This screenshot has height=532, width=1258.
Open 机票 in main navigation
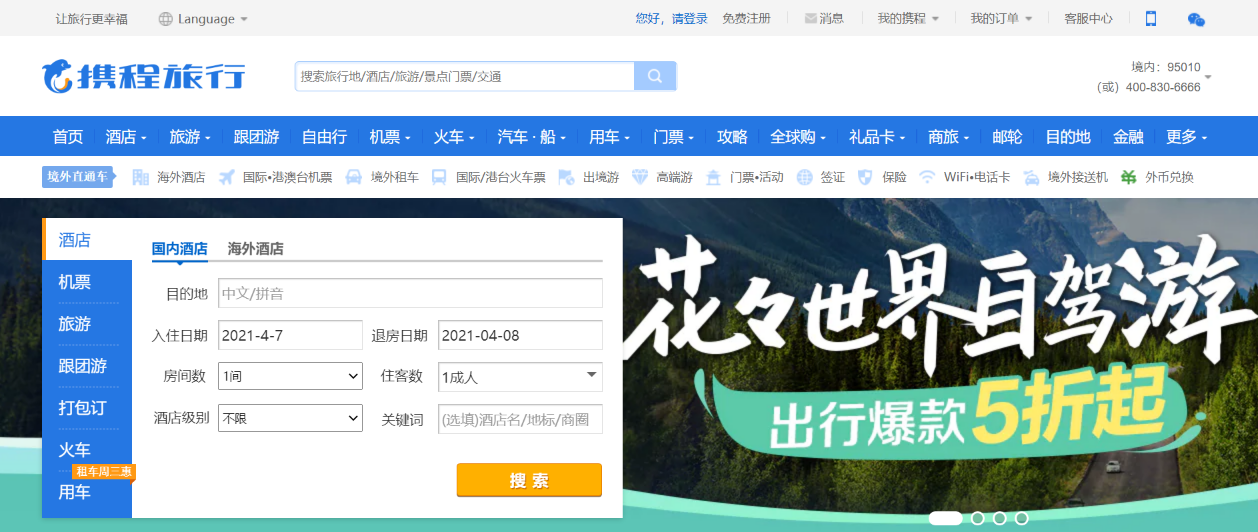pos(390,137)
